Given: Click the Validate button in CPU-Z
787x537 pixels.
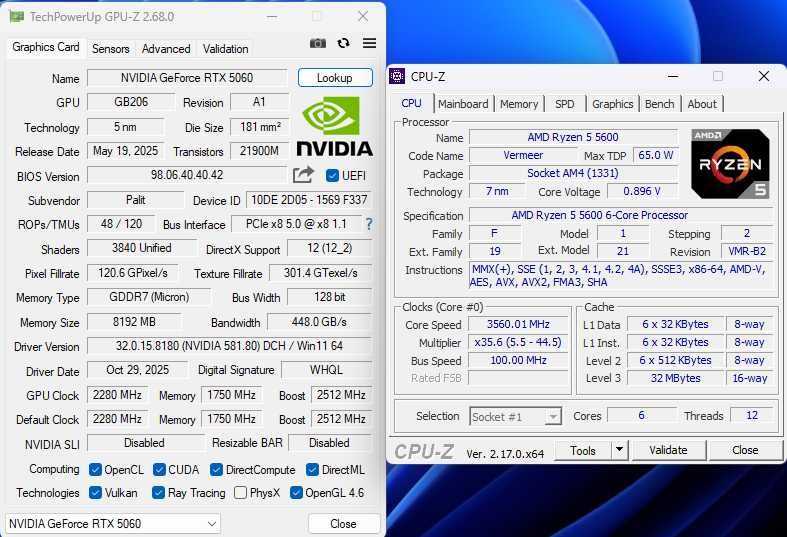Looking at the screenshot, I should coord(668,450).
